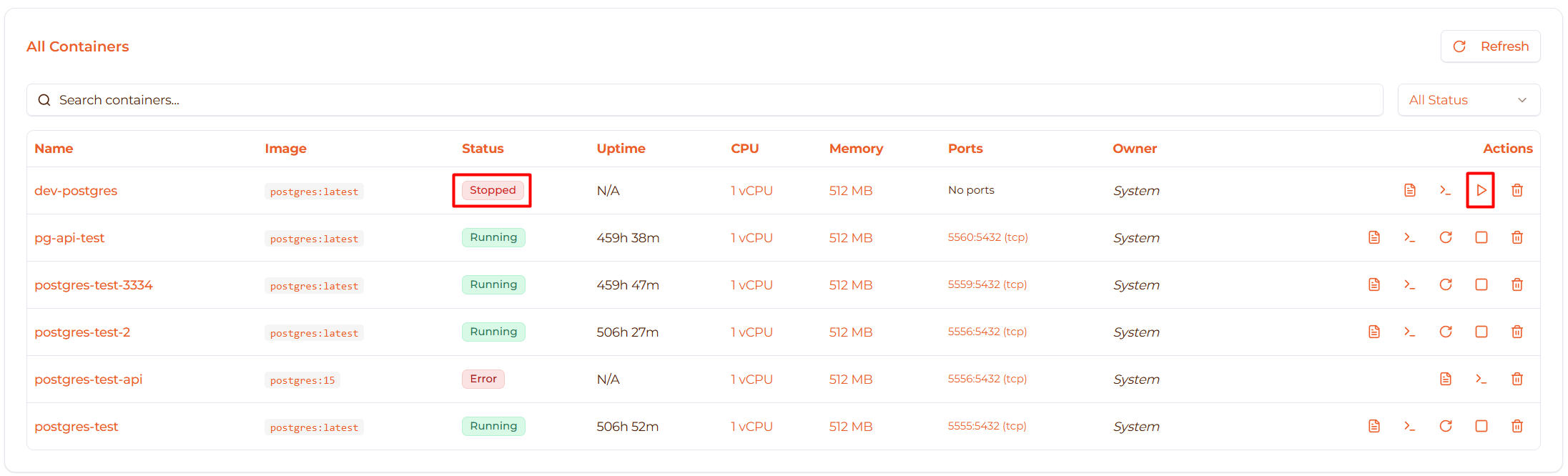The width and height of the screenshot is (1568, 476).
Task: Open terminal for postgres-test-2 container
Action: (x=1409, y=332)
